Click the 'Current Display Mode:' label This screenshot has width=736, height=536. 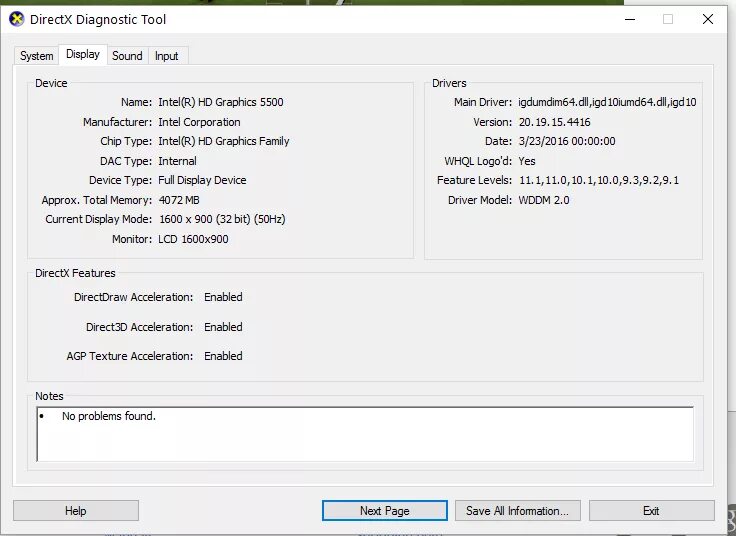[x=99, y=219]
